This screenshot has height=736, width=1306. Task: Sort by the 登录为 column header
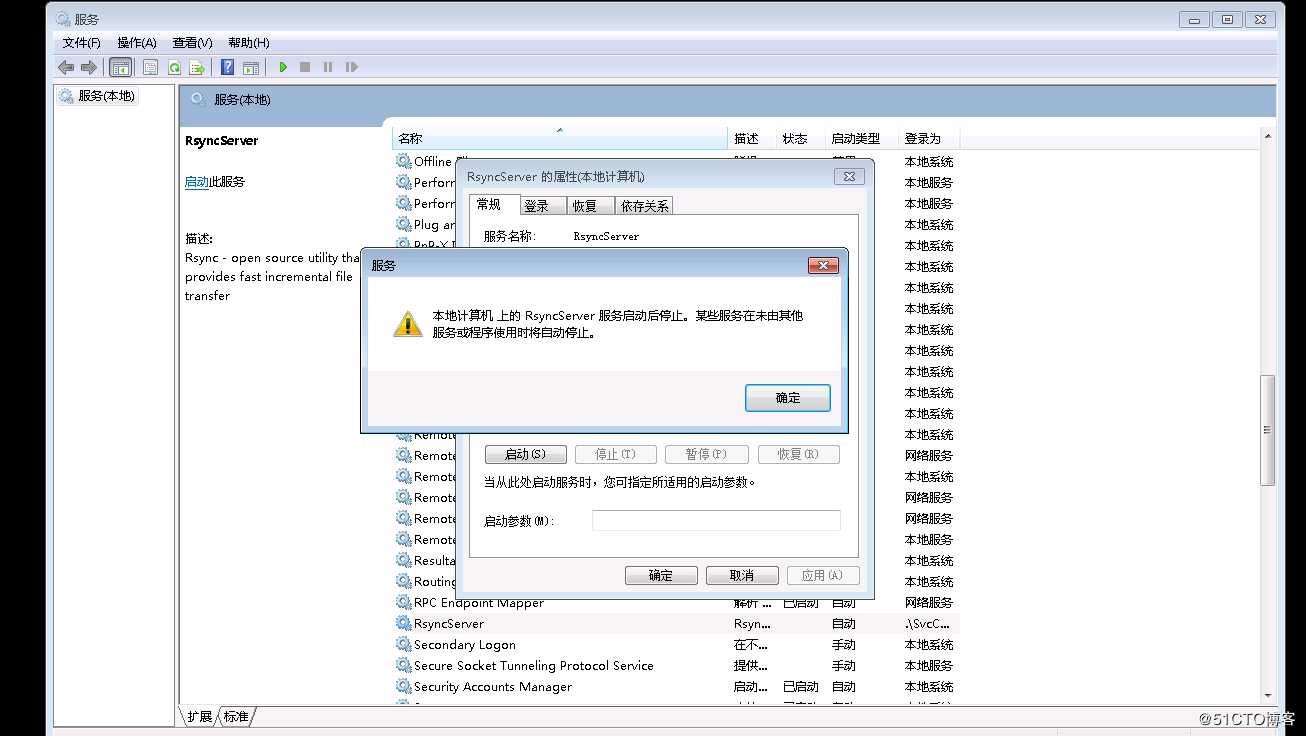point(928,139)
